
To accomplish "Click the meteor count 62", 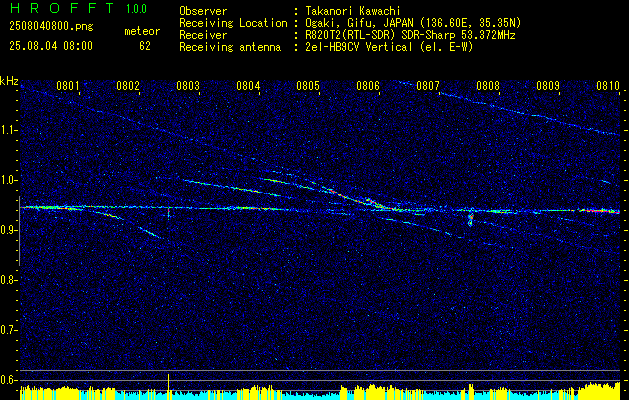I will tap(145, 46).
